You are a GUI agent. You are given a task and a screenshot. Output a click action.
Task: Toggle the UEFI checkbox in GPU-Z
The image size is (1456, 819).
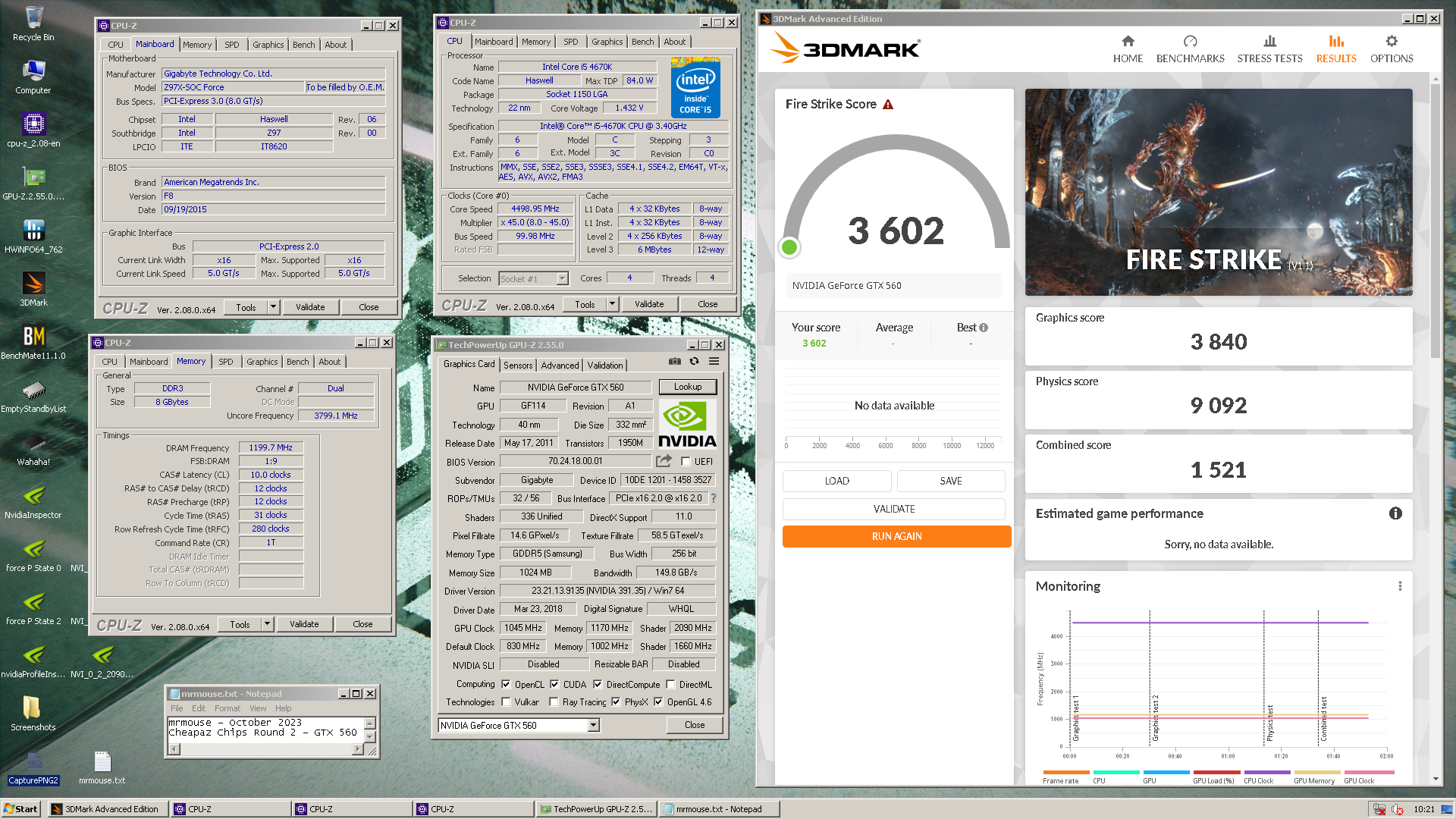686,461
